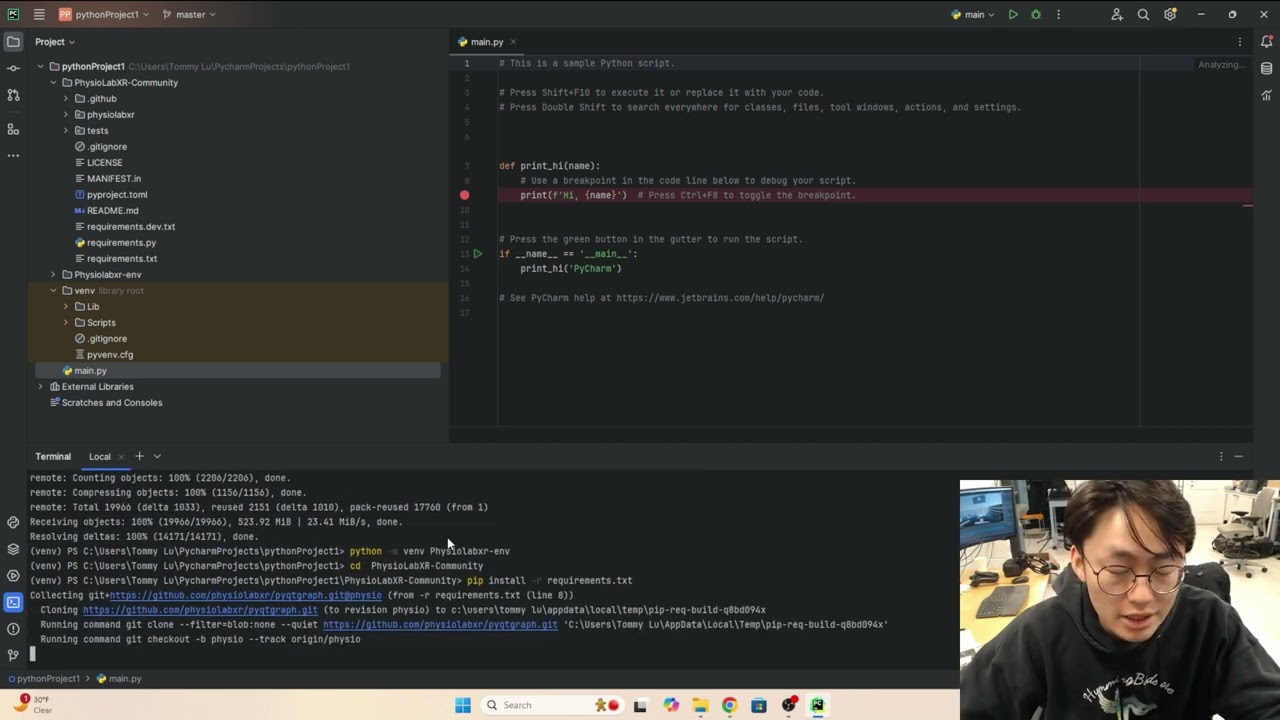Image resolution: width=1280 pixels, height=720 pixels.
Task: Expand External Libraries node
Action: [x=40, y=387]
